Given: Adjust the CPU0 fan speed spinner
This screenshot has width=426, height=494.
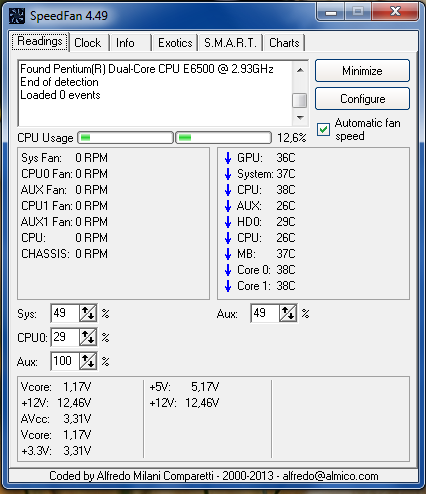Looking at the screenshot, I should point(88,337).
